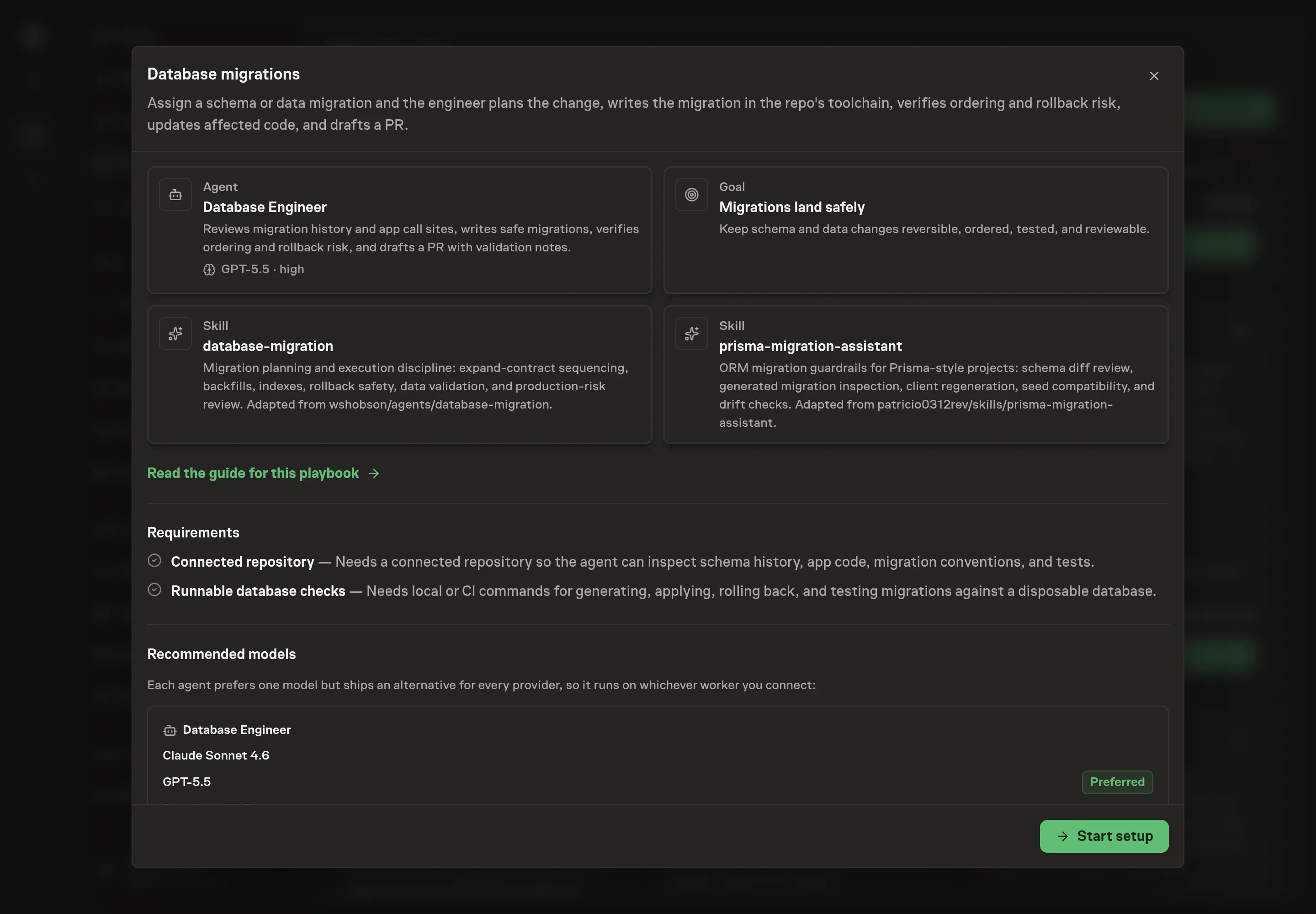Click the brain icon beside GPT-5.5 · high
Image resolution: width=1316 pixels, height=914 pixels.
tap(209, 270)
